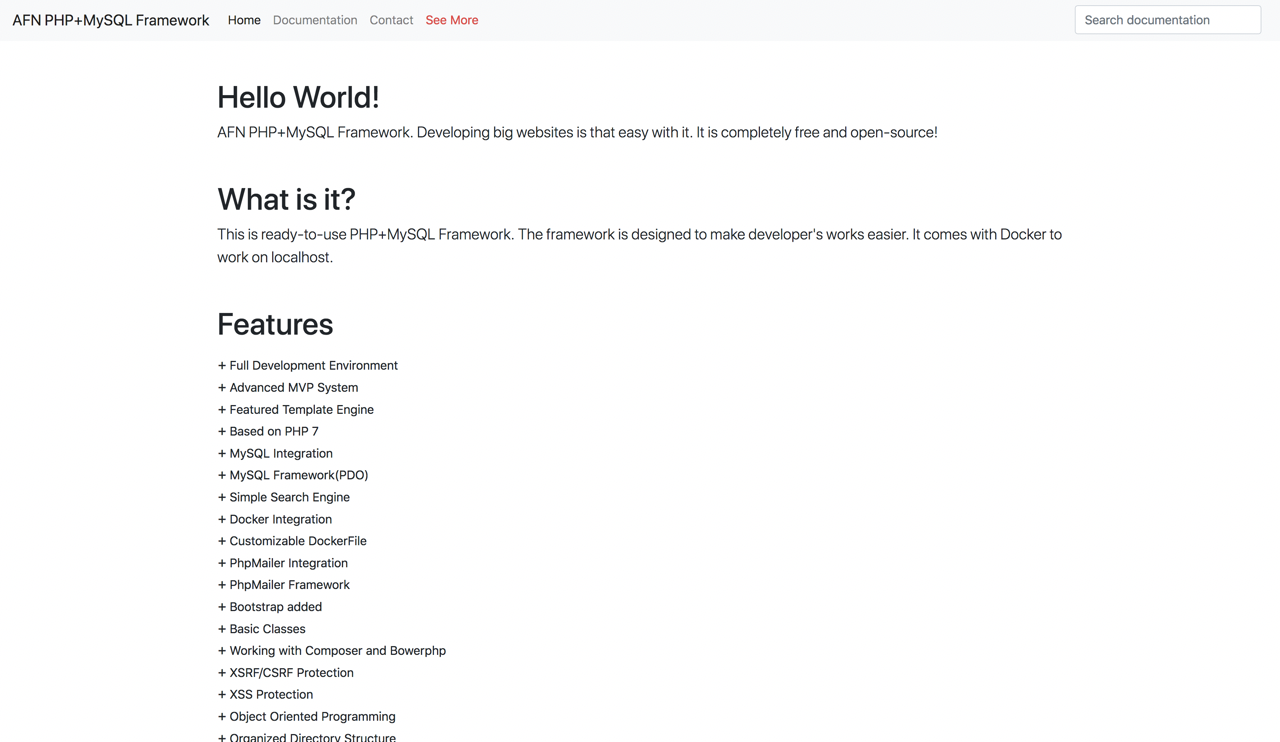Click the Hello World! heading

click(298, 97)
